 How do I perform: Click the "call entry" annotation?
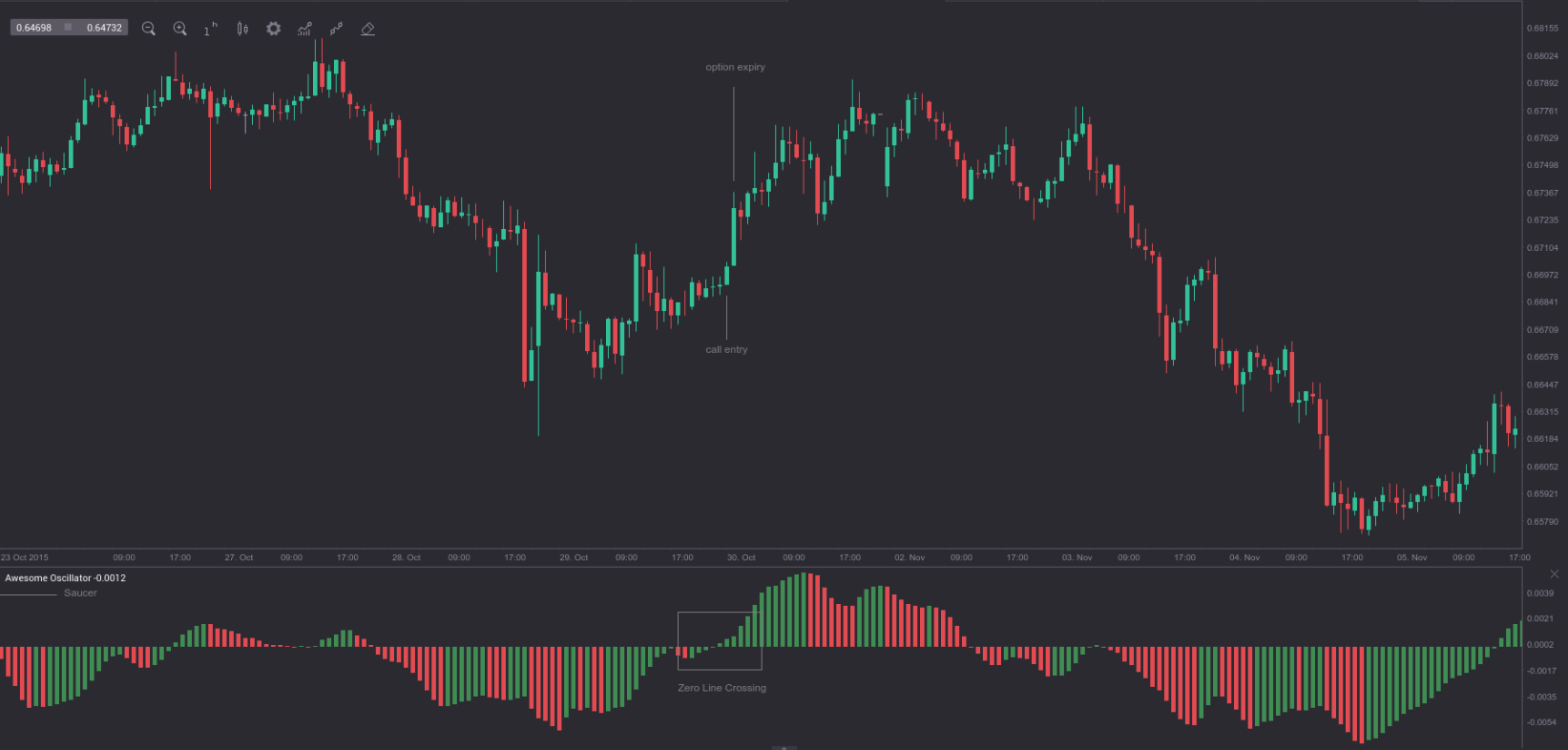pos(726,349)
